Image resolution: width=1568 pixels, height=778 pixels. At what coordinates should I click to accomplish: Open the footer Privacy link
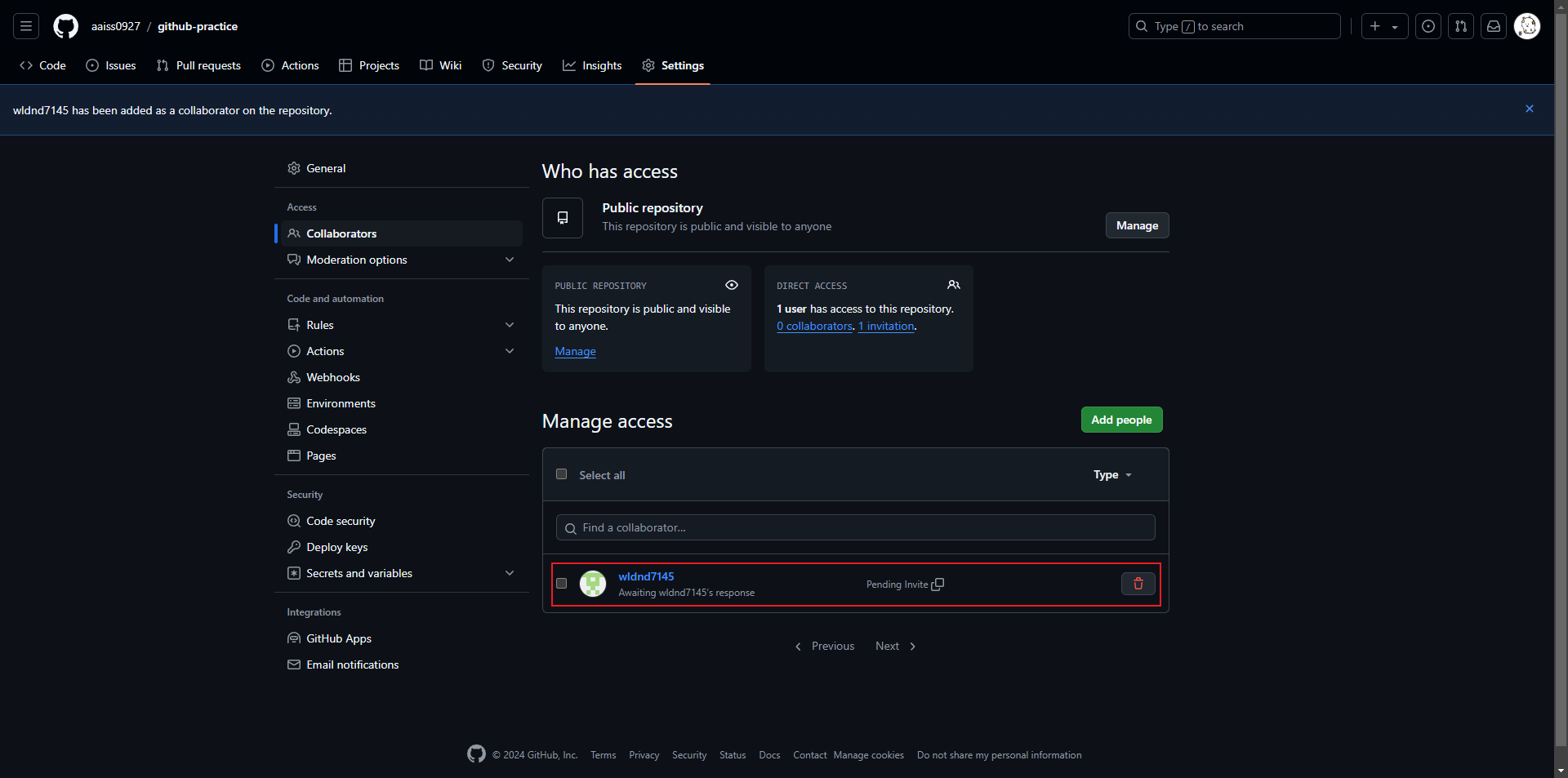pyautogui.click(x=644, y=755)
